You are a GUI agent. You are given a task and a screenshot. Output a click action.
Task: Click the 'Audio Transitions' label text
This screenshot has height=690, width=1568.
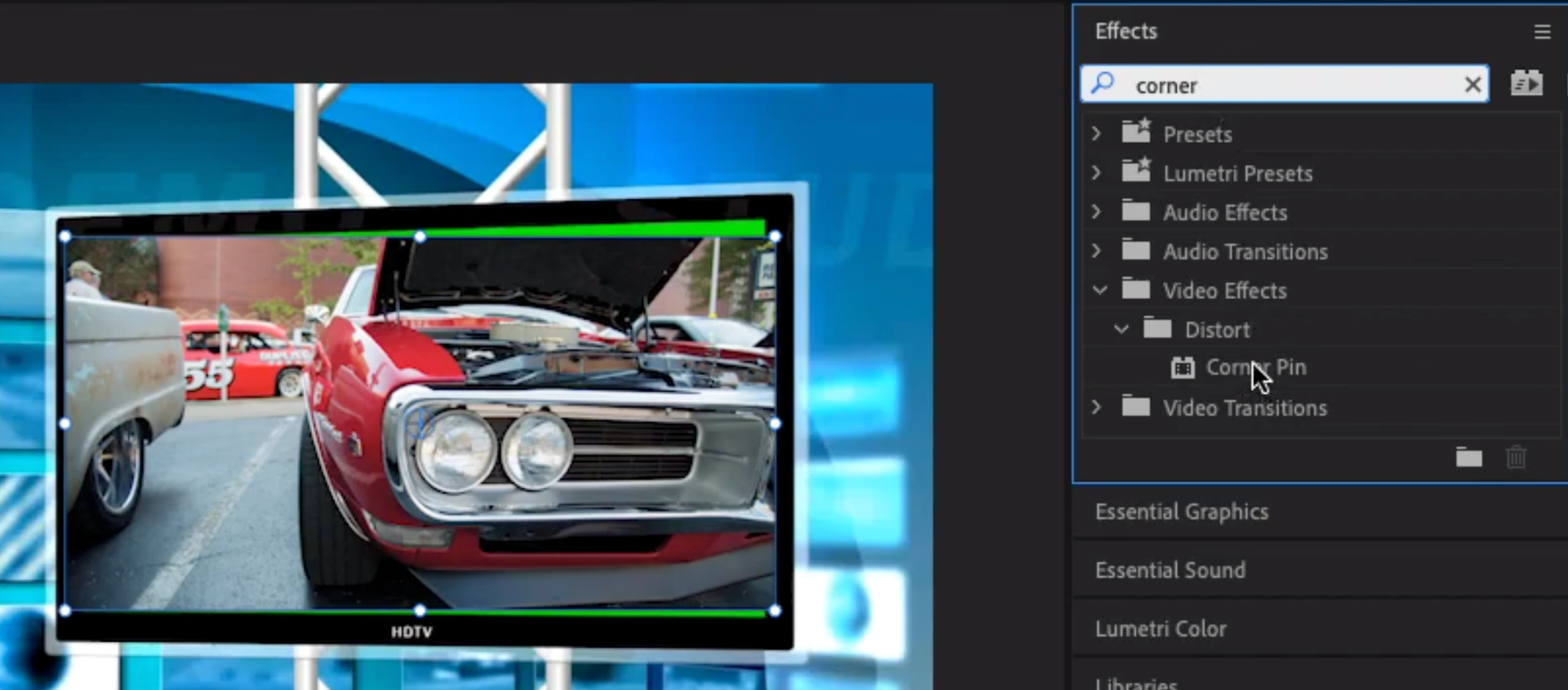click(1245, 252)
